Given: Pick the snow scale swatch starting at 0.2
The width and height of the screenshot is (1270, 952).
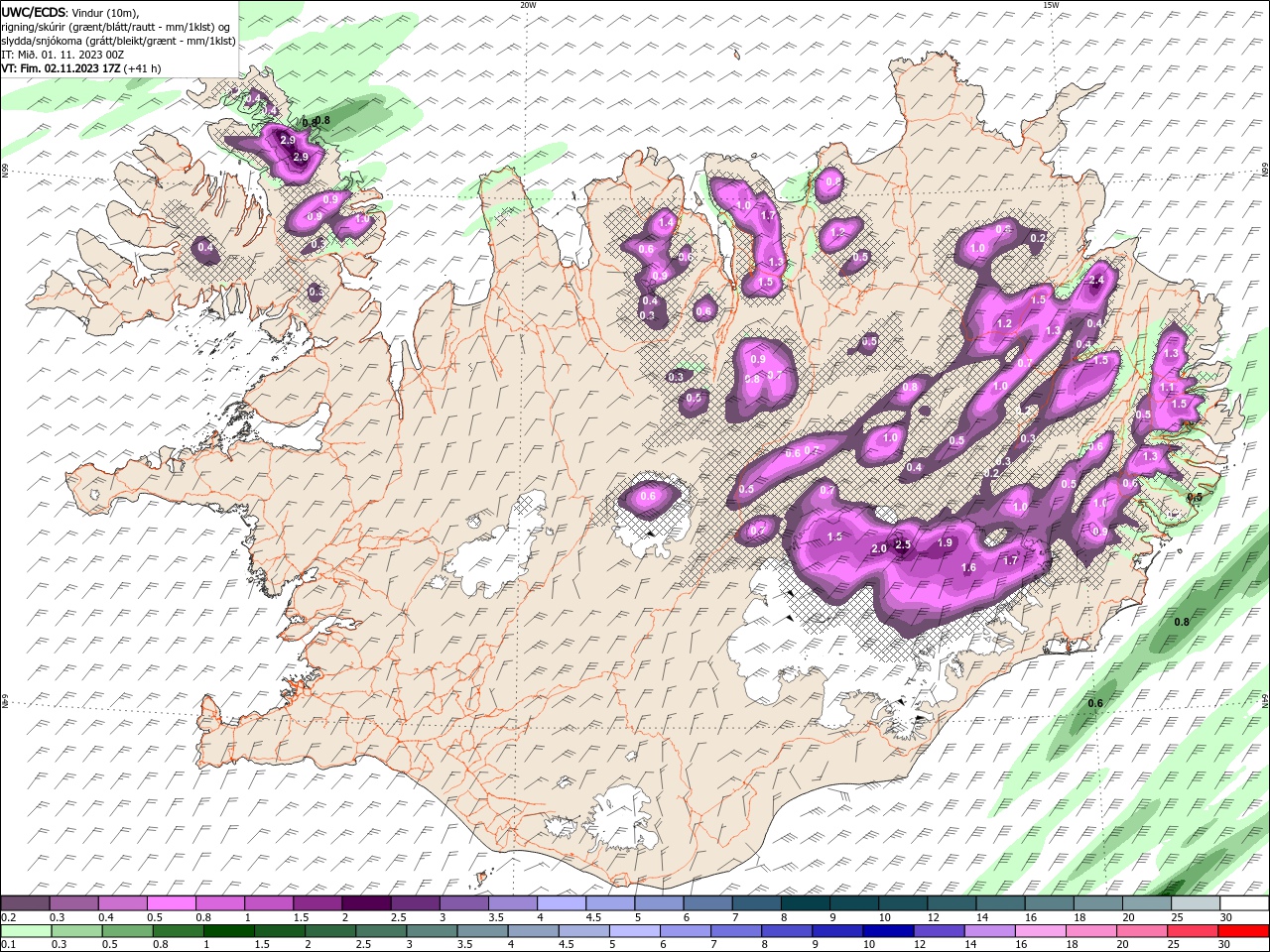Looking at the screenshot, I should (x=25, y=903).
